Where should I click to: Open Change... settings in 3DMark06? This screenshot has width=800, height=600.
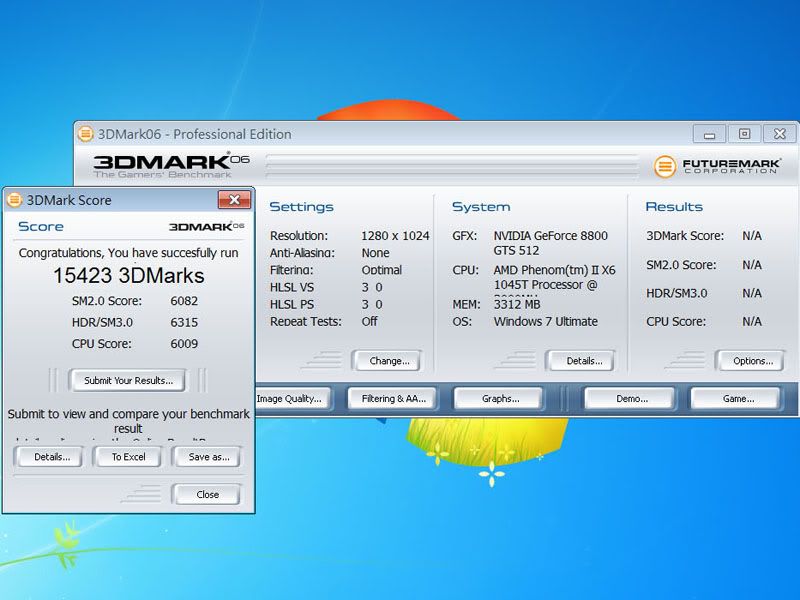[389, 361]
